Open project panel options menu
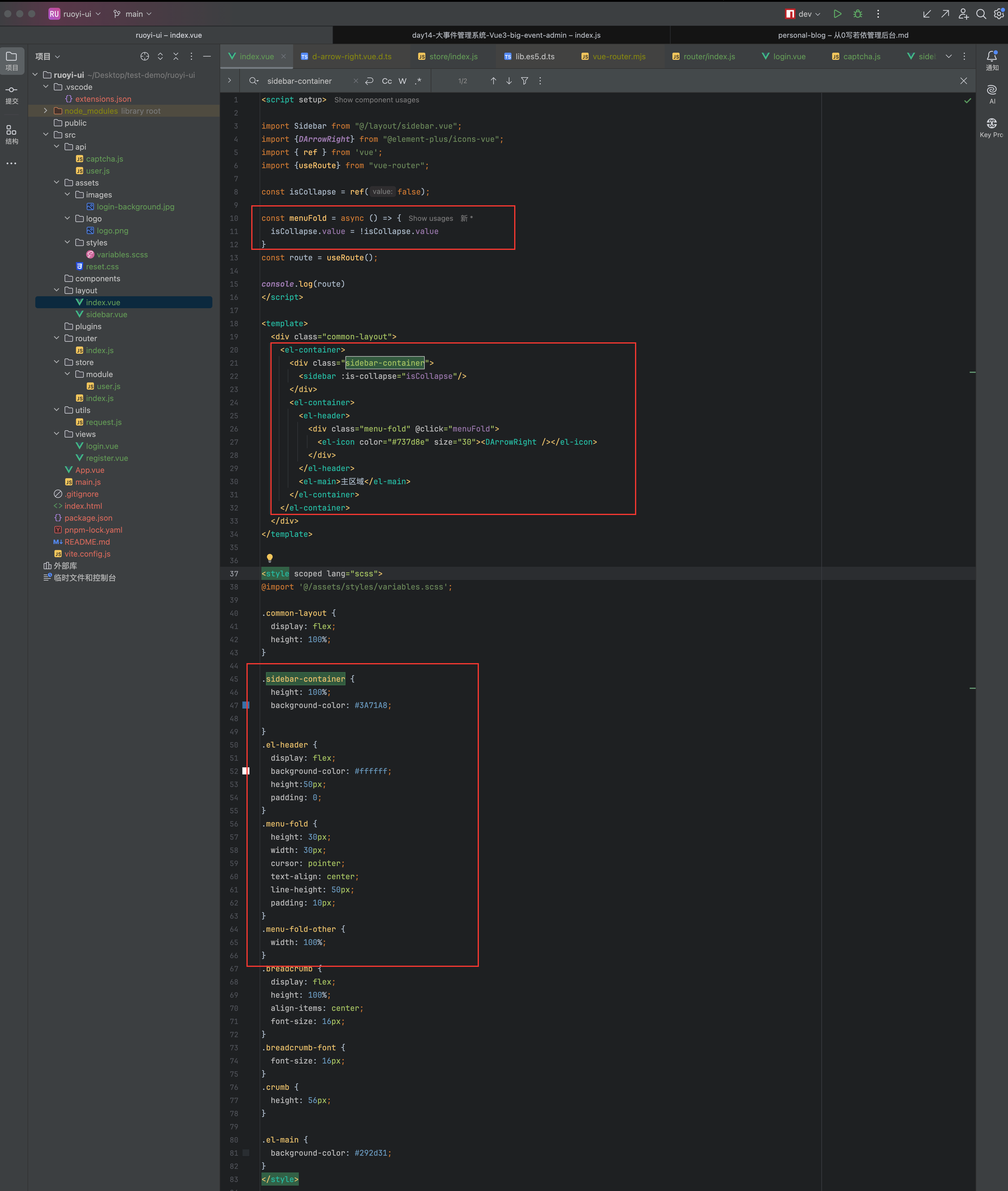1008x1191 pixels. 191,56
